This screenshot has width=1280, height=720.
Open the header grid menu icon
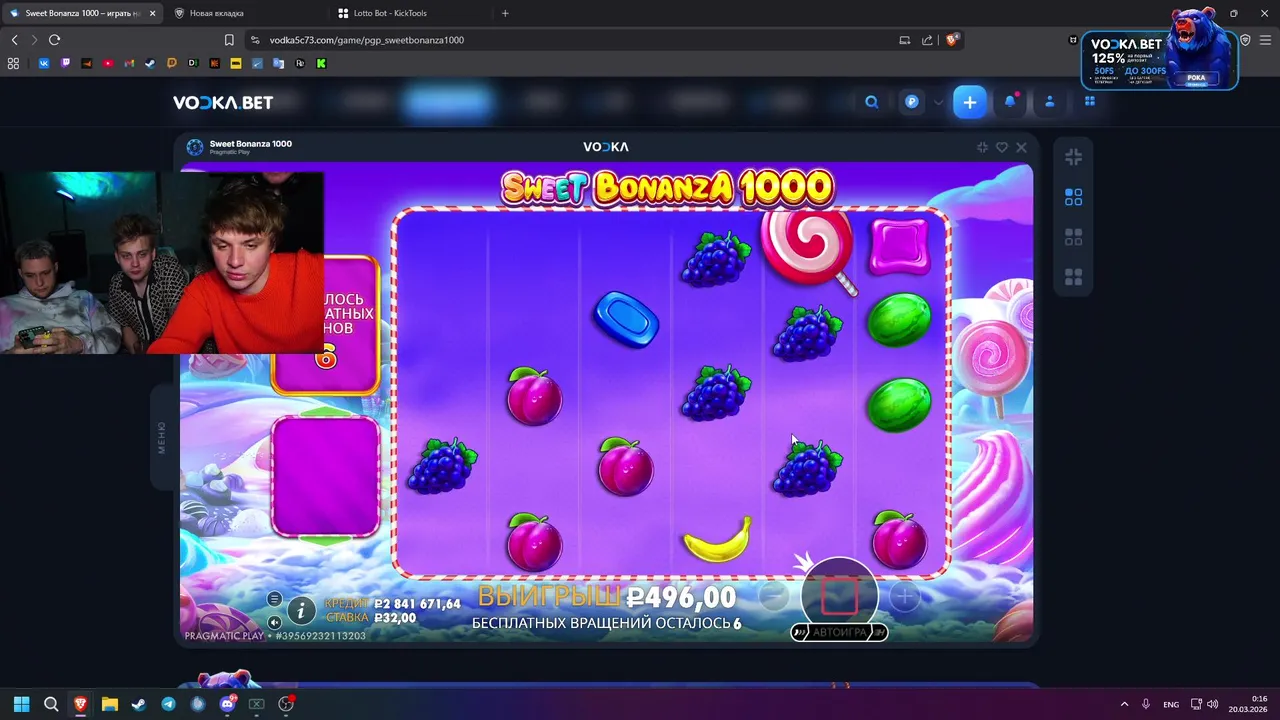point(1090,102)
